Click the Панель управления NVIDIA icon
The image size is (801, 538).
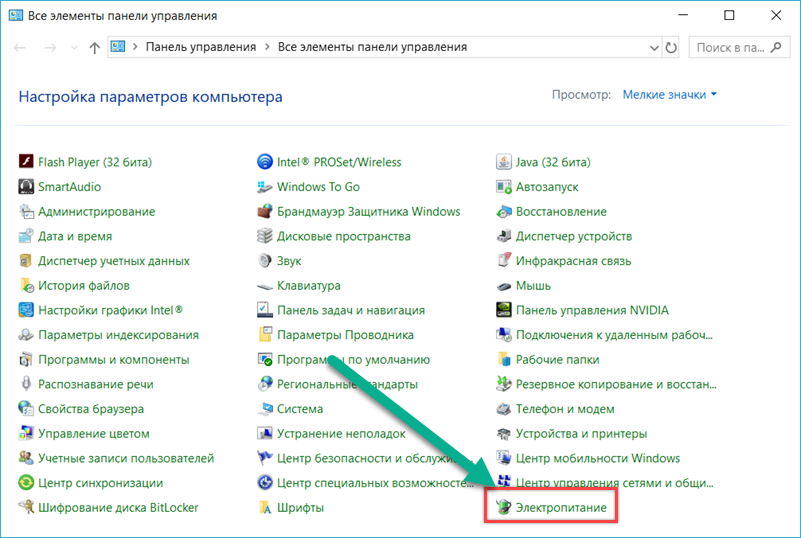point(504,310)
